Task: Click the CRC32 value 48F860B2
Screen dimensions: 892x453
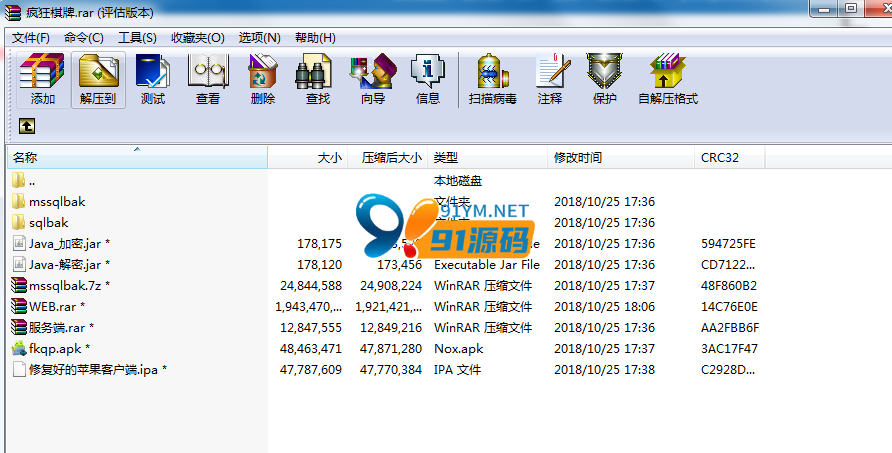Action: [729, 286]
